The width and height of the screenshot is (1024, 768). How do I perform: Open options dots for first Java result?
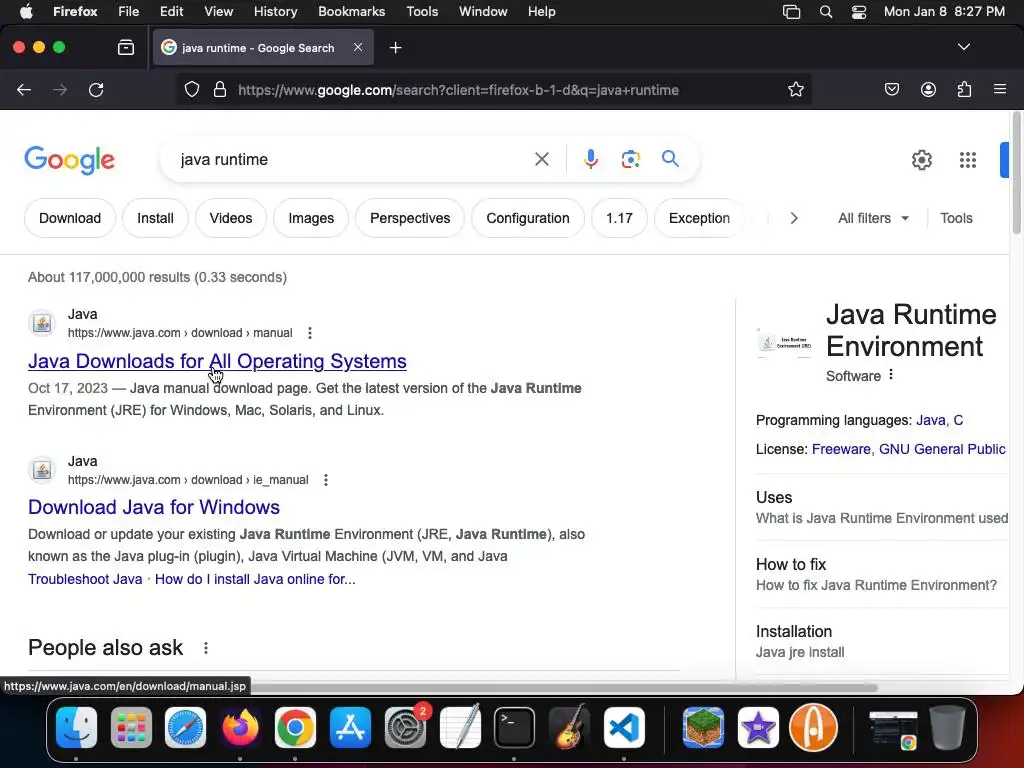(310, 333)
